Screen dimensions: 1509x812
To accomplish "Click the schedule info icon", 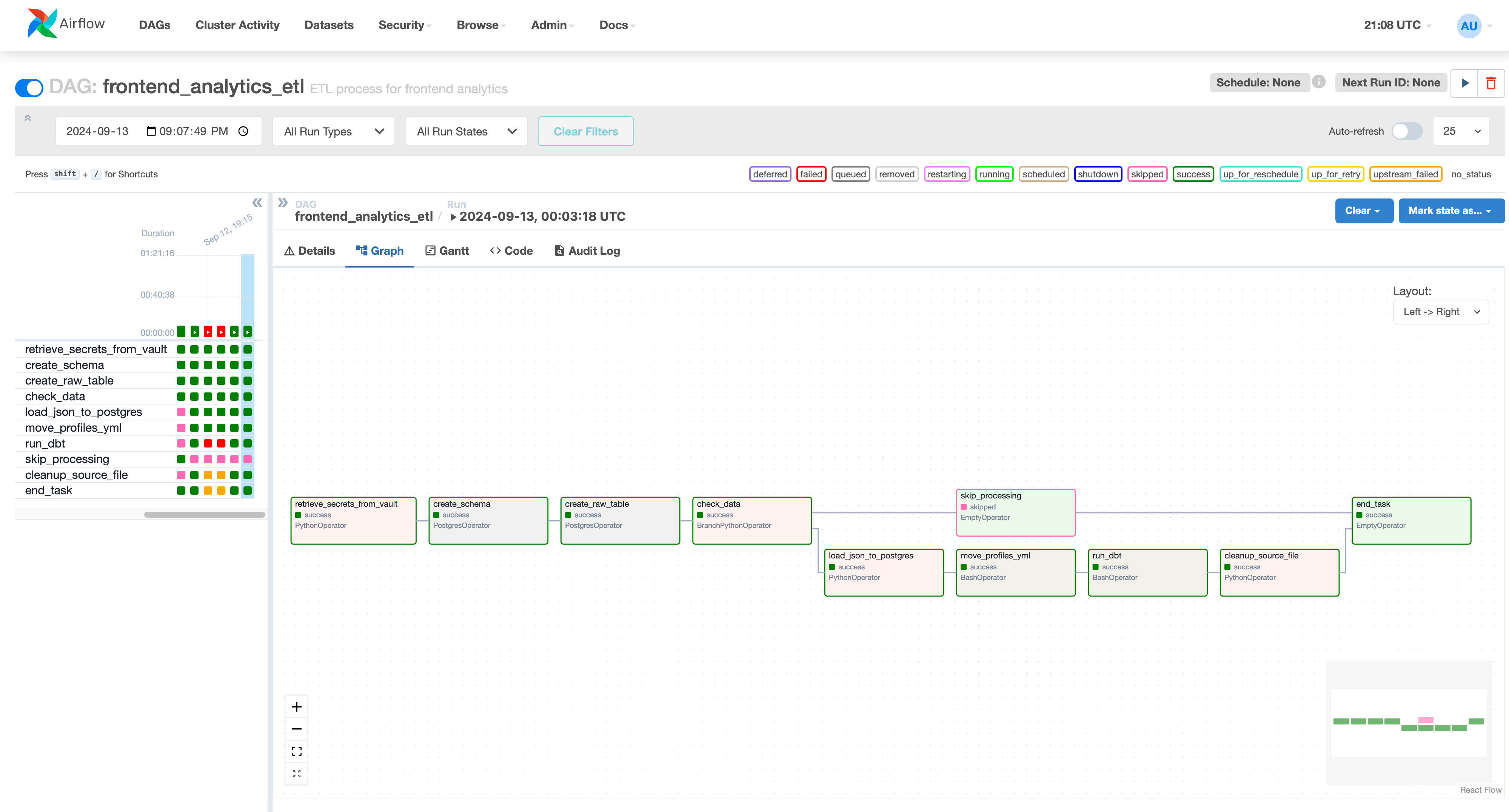I will 1319,82.
